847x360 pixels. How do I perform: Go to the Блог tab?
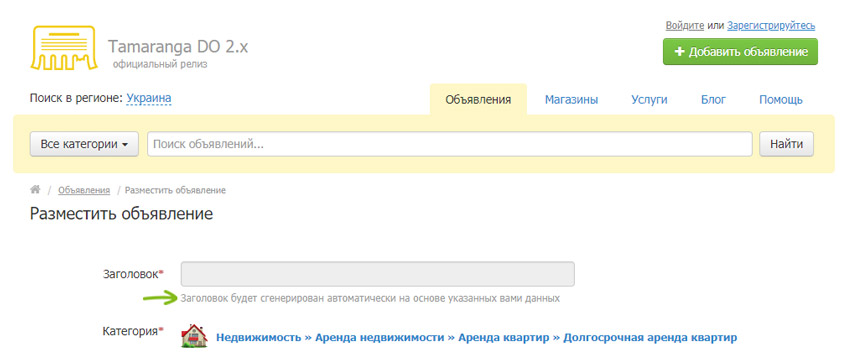click(x=714, y=100)
